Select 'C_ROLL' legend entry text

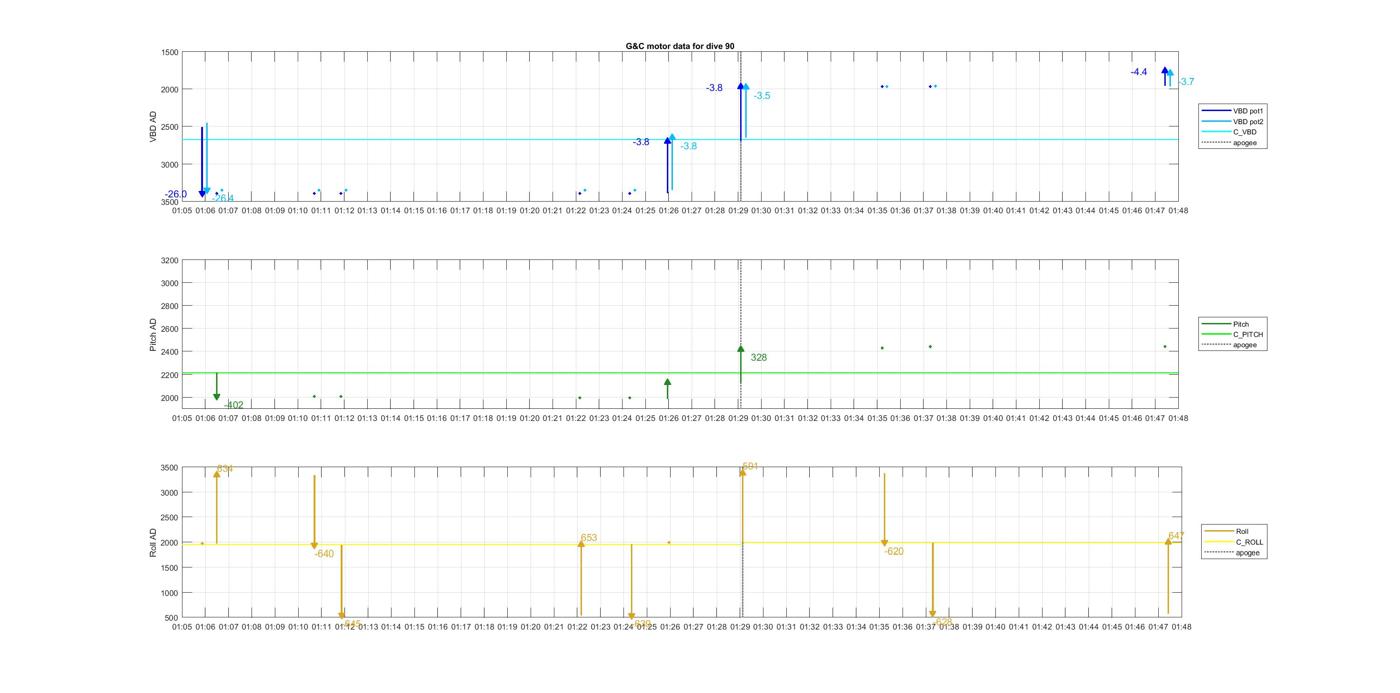pos(1250,542)
